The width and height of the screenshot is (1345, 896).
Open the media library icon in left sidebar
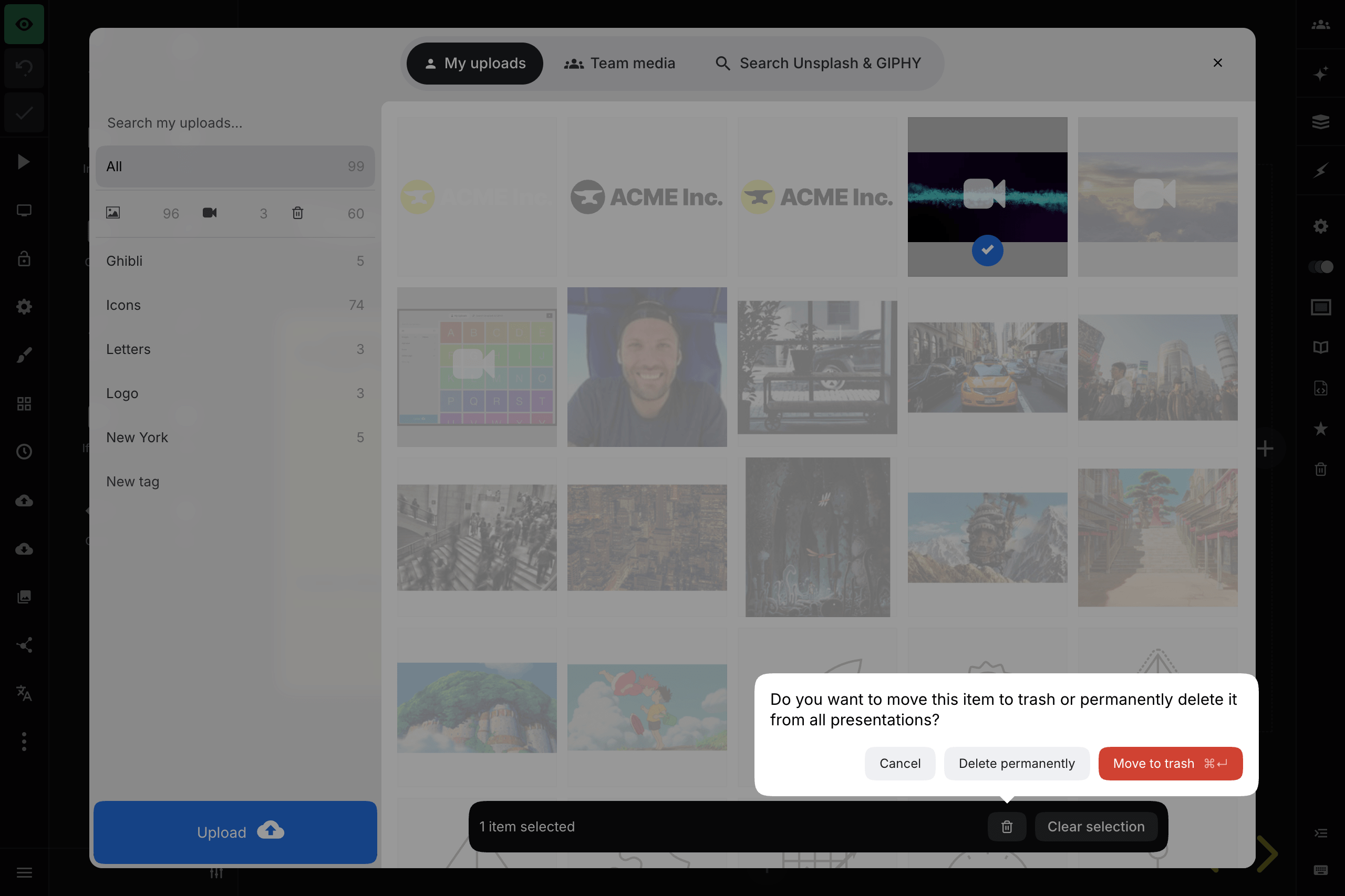[x=24, y=597]
